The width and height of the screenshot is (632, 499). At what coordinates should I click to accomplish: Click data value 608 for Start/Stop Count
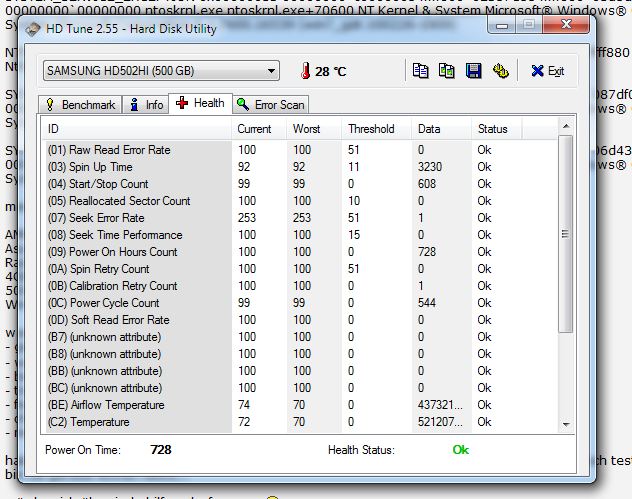point(427,184)
